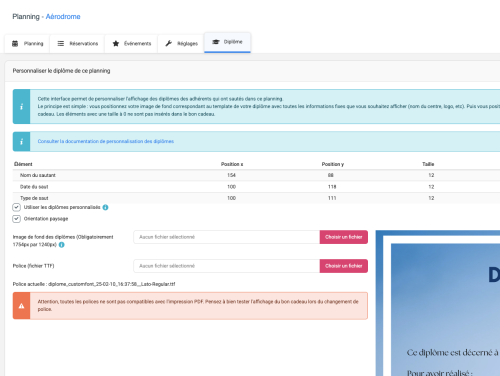Toggle 'Utiliser les diplômes personnalisés' checkbox
The height and width of the screenshot is (376, 500).
16,207
